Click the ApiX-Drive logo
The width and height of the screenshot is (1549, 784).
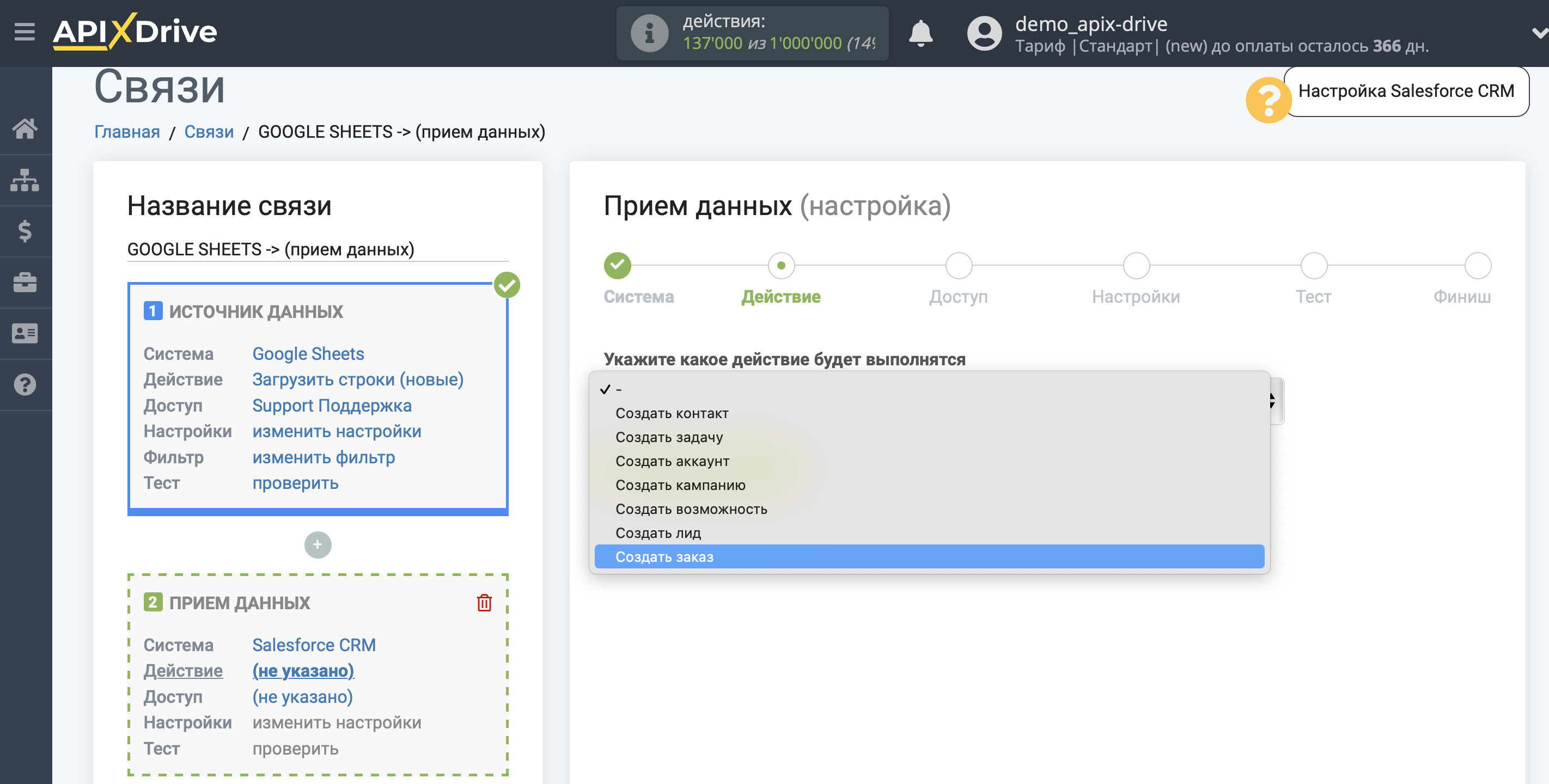[135, 31]
